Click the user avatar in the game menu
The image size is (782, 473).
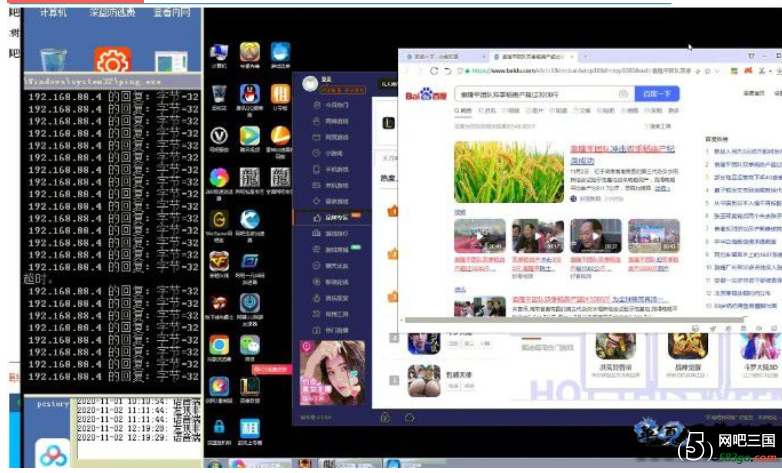pyautogui.click(x=310, y=84)
